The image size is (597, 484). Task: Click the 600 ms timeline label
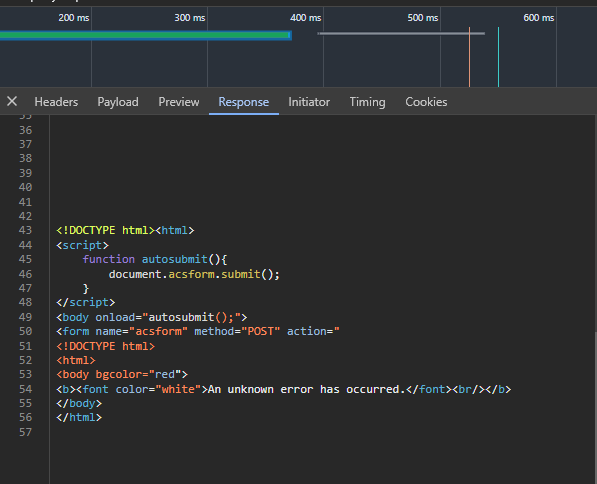(x=538, y=18)
